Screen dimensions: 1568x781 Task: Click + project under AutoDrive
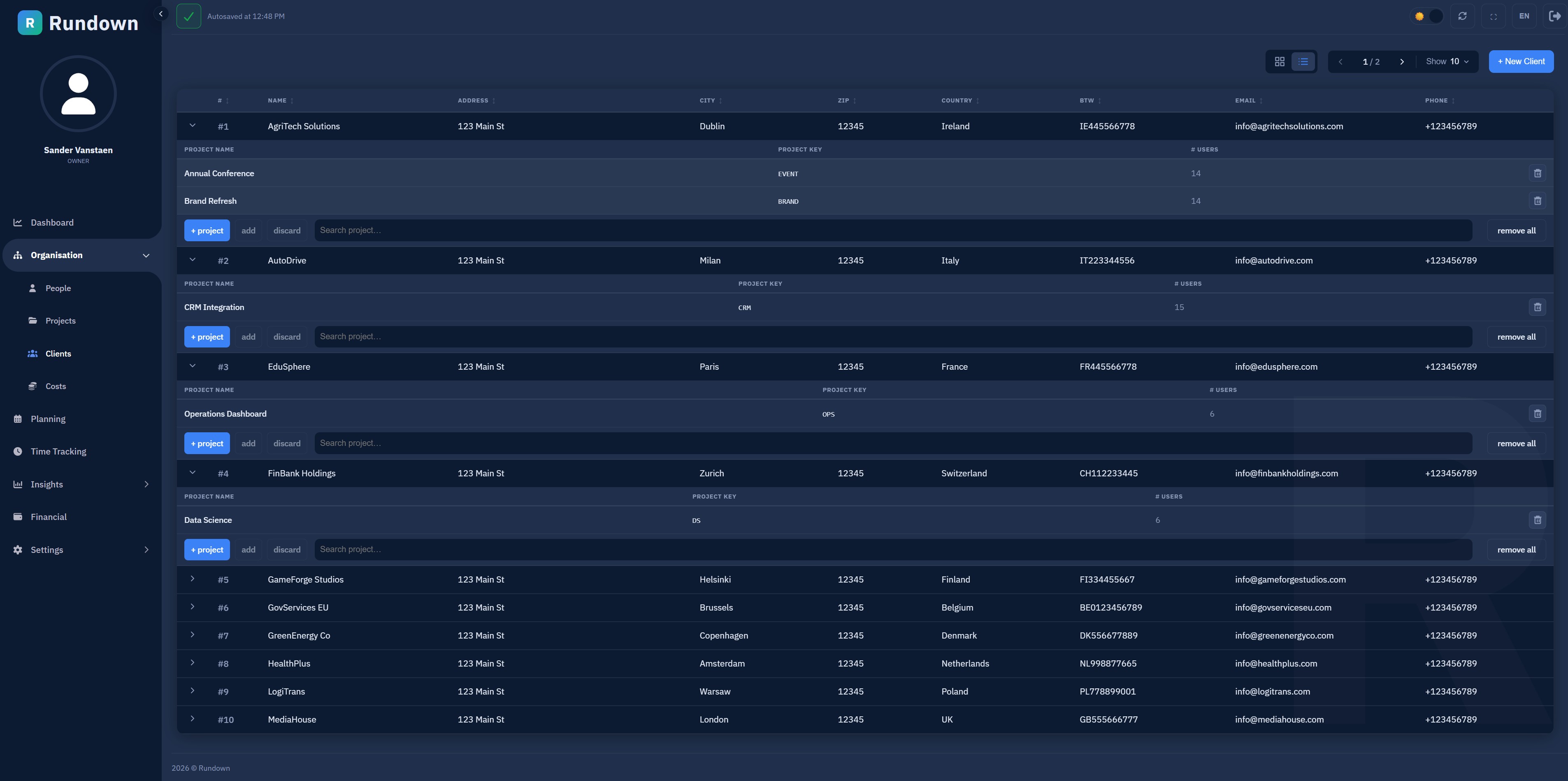207,337
